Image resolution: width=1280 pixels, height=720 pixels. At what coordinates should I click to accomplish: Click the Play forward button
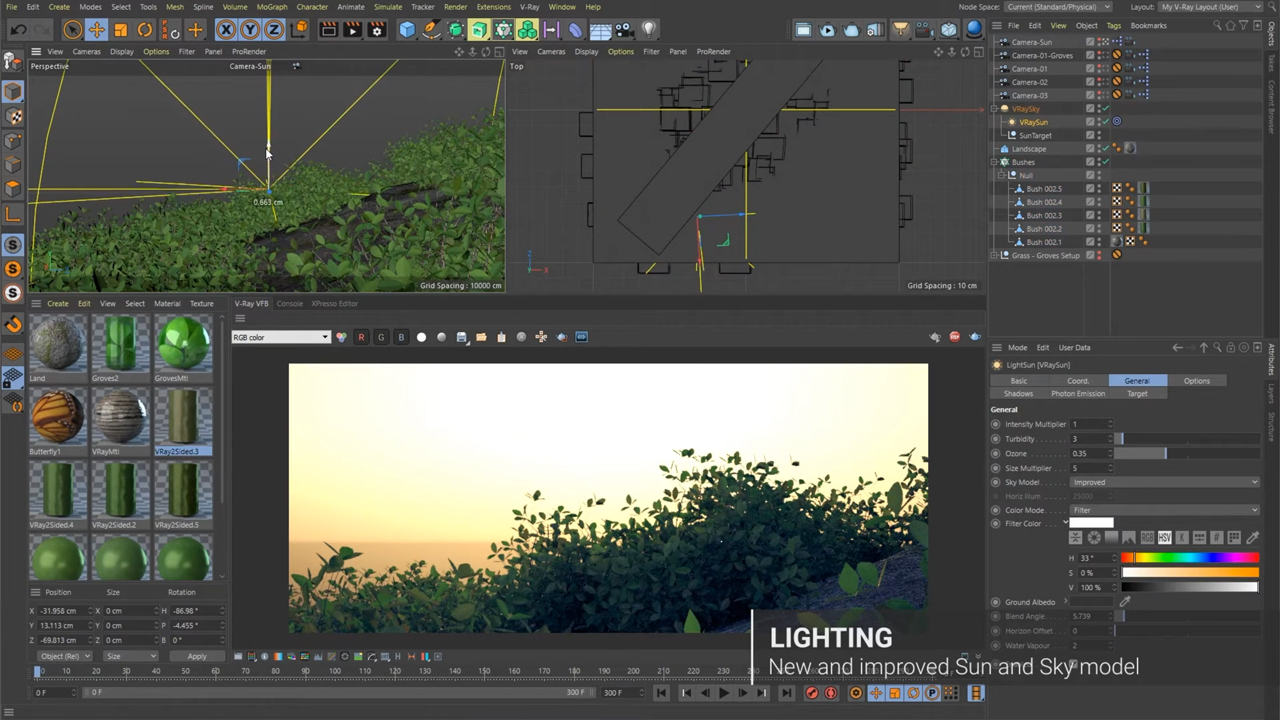coord(724,692)
